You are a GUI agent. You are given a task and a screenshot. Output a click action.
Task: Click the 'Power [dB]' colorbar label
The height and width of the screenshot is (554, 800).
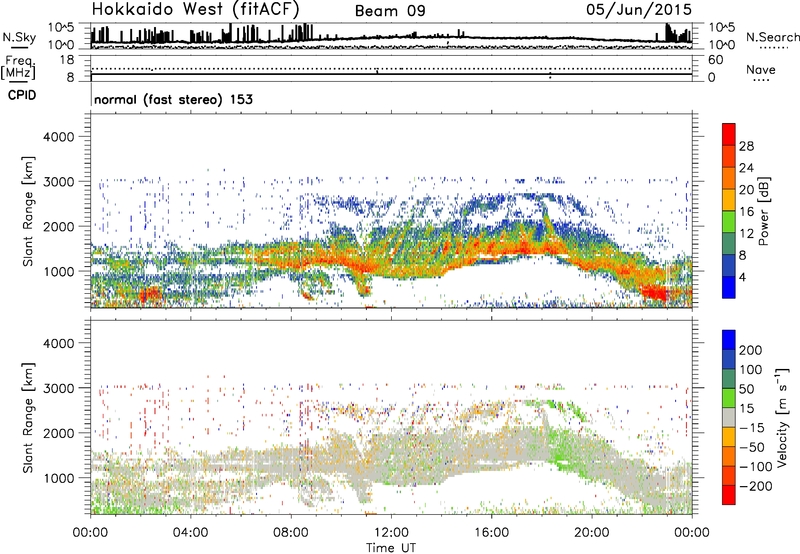[x=764, y=211]
